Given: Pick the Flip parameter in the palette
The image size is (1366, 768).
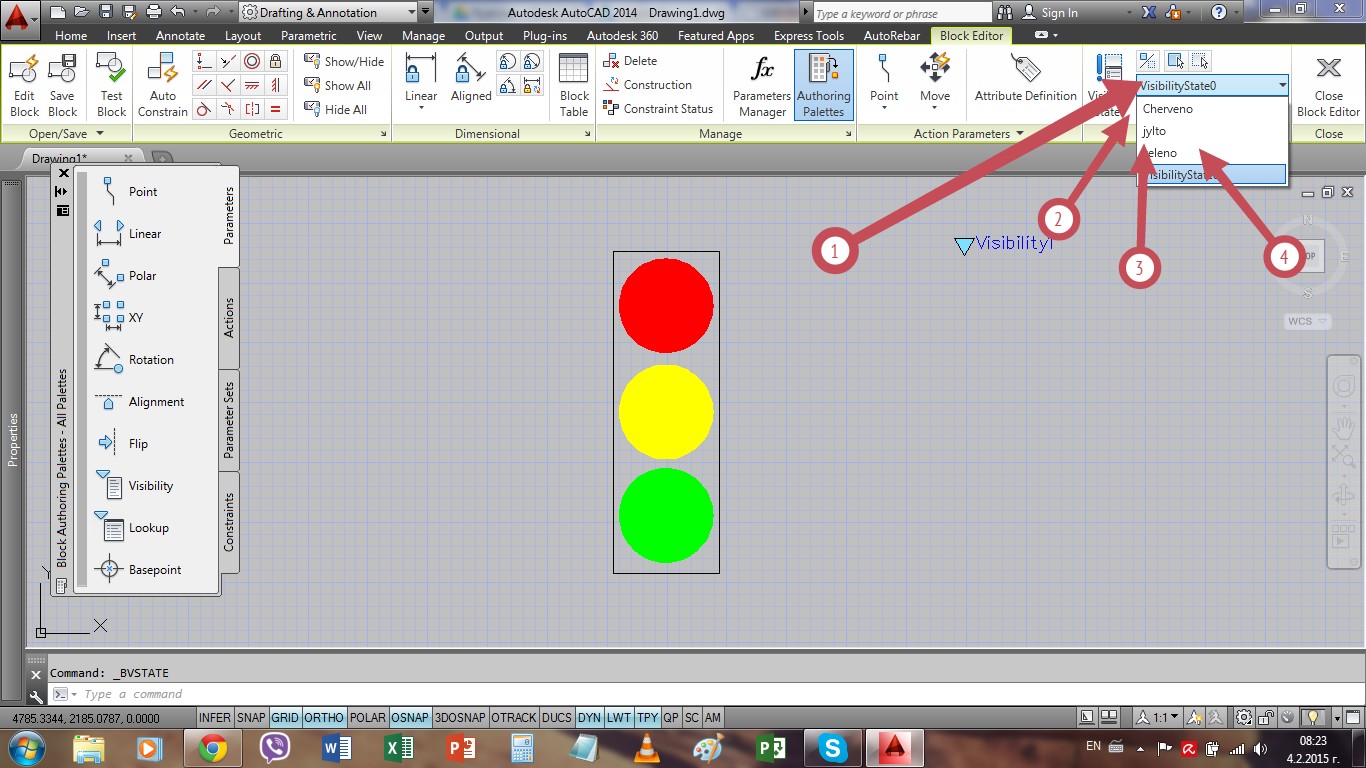Looking at the screenshot, I should [x=121, y=443].
